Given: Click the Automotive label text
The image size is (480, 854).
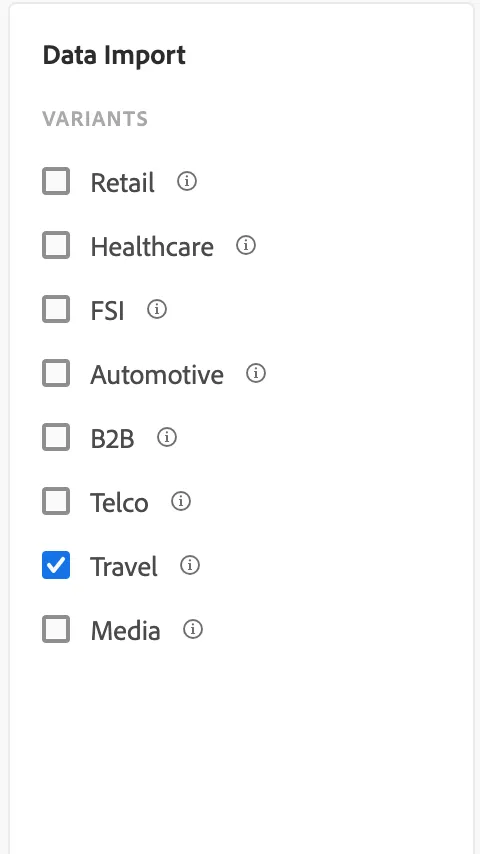Looking at the screenshot, I should [x=157, y=375].
